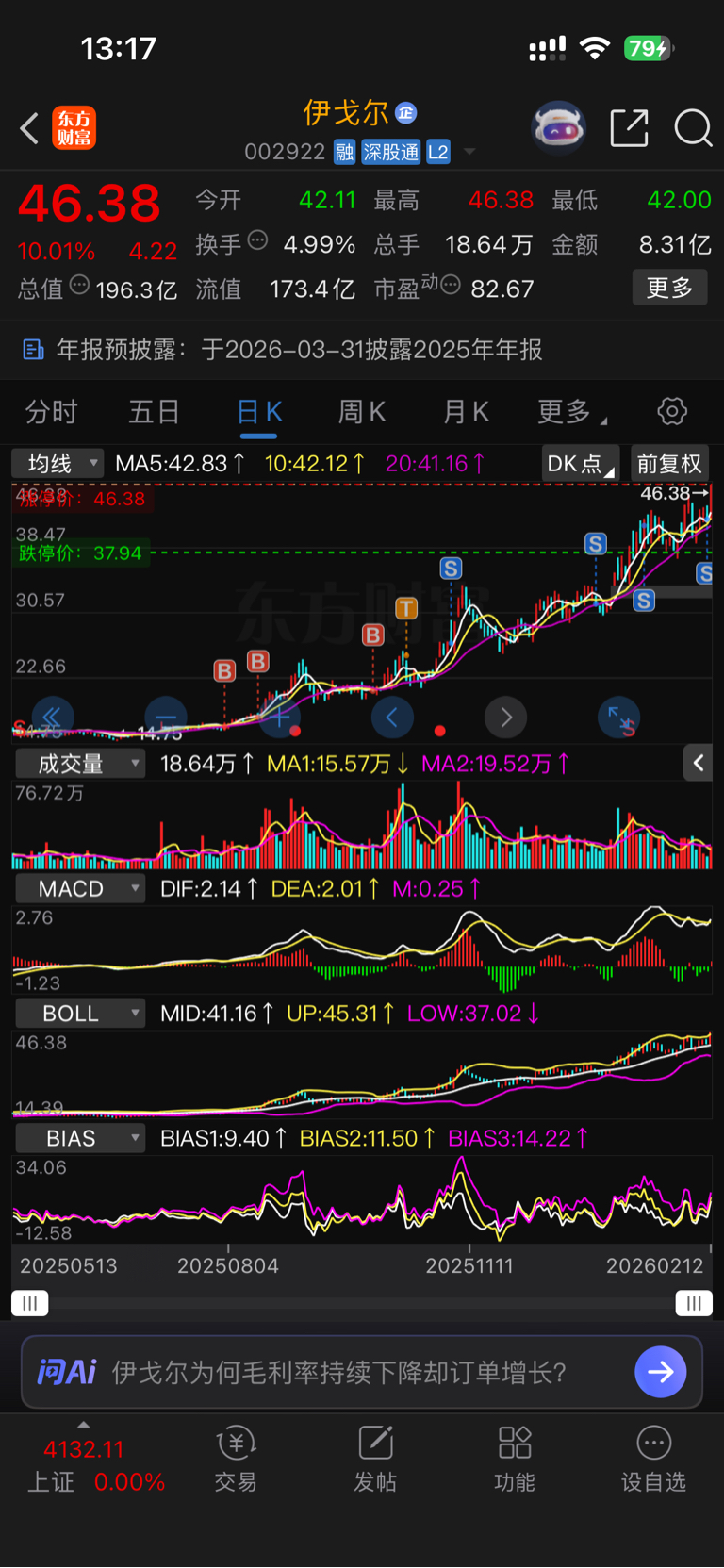Tap the blue 正 badge beside 伊戈尔

coord(405,113)
